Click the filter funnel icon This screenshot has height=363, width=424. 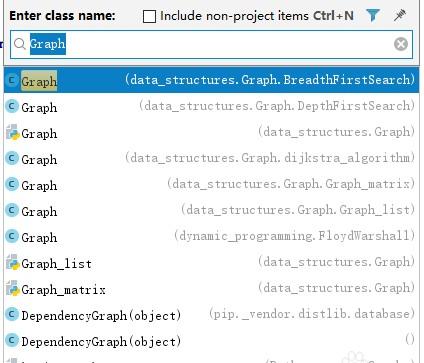373,15
